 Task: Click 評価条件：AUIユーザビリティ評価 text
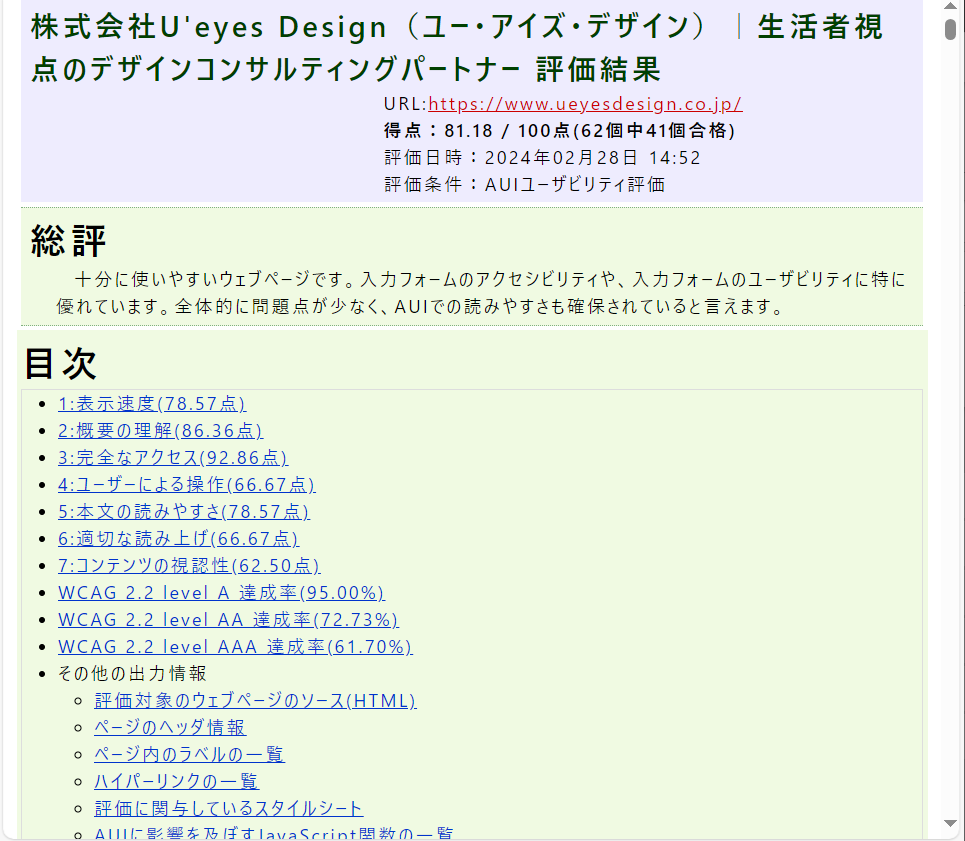(524, 185)
